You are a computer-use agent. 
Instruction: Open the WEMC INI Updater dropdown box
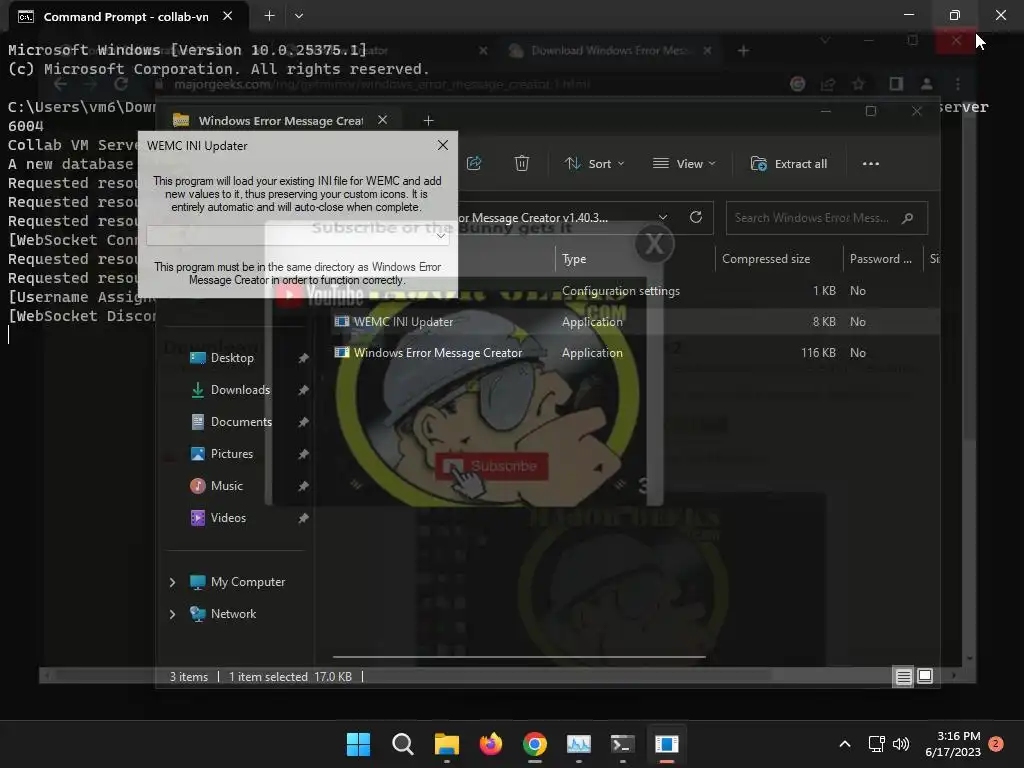[x=298, y=235]
